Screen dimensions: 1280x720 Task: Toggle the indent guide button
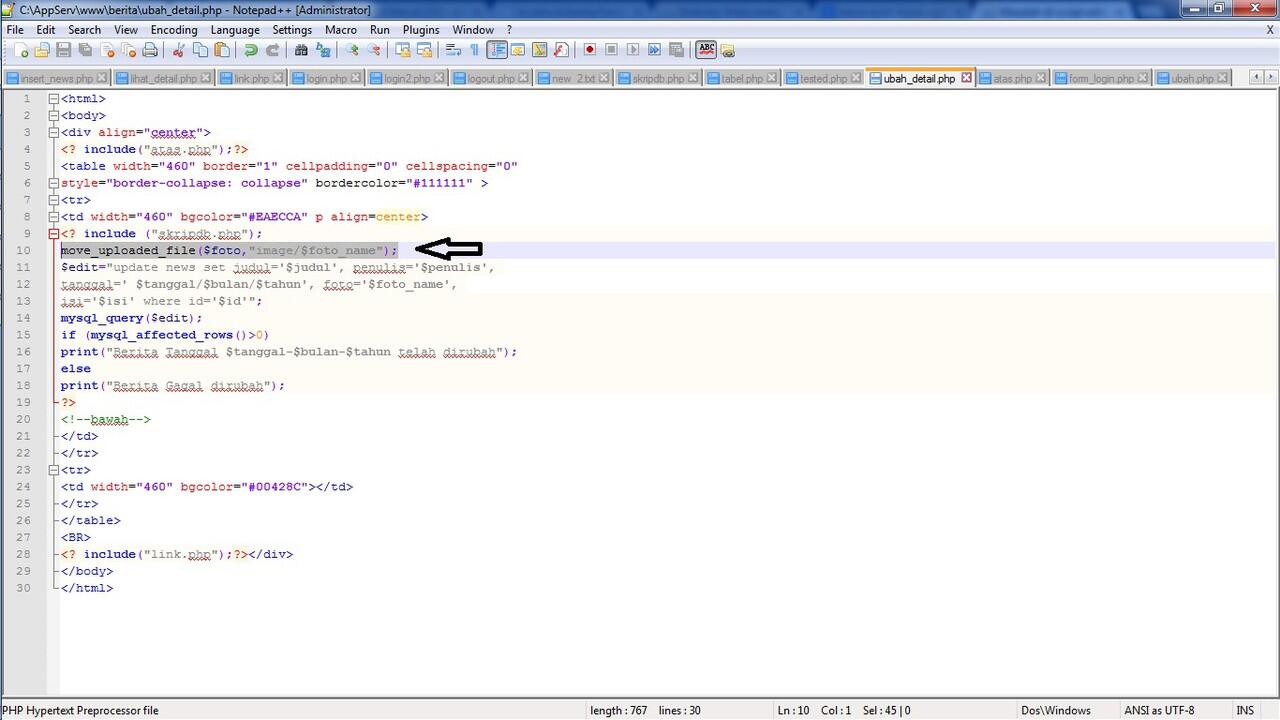496,50
